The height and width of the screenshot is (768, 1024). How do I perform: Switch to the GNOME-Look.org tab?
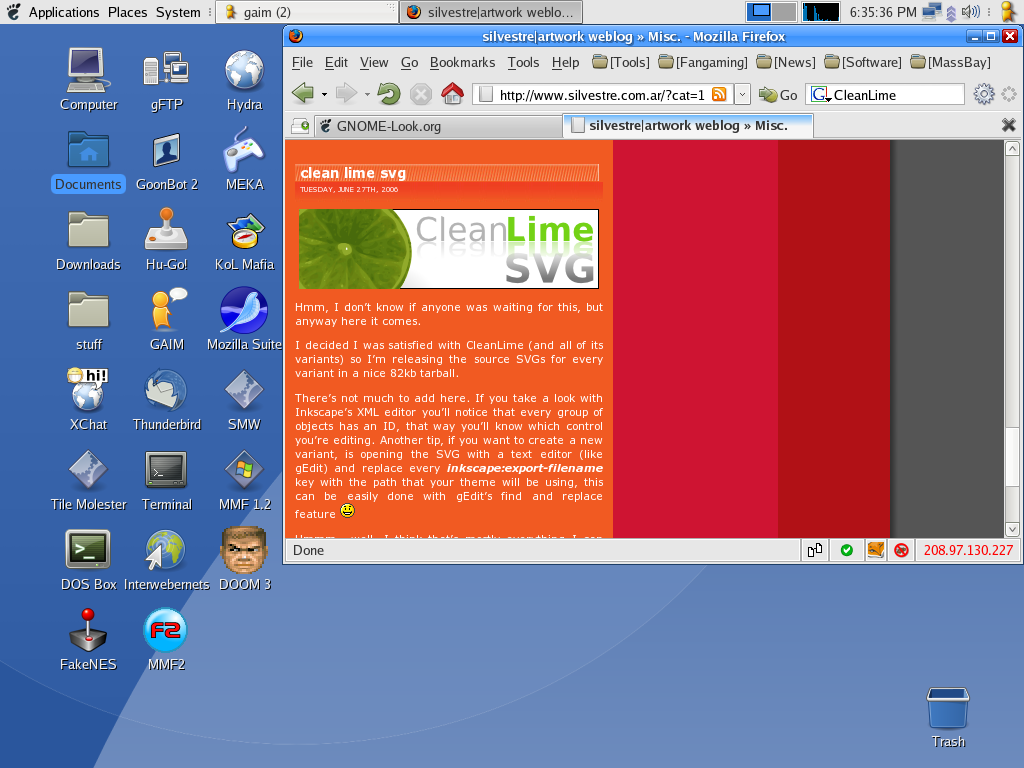[x=438, y=126]
